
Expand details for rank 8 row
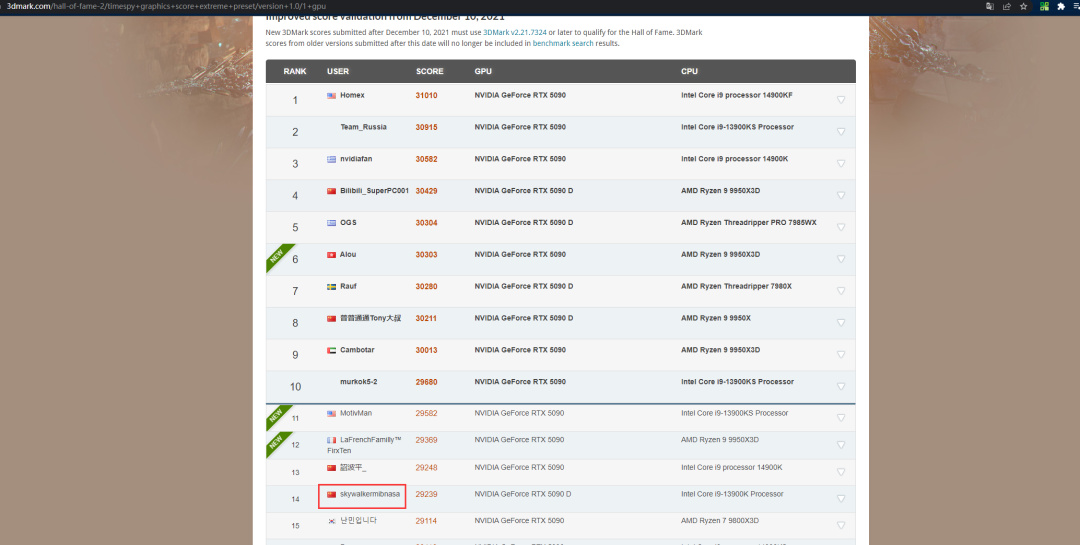(x=840, y=322)
